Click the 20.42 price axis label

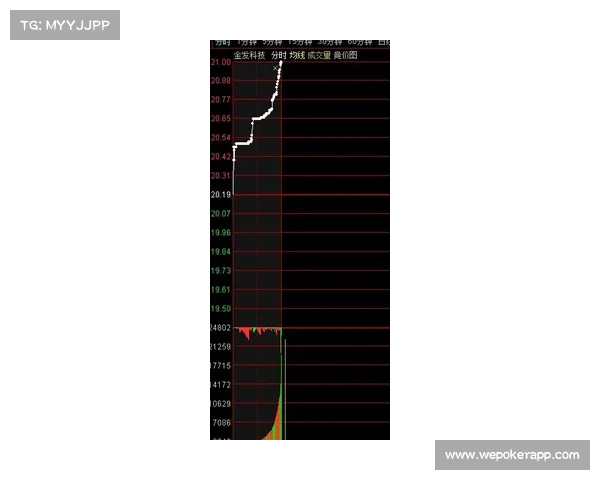tap(221, 157)
